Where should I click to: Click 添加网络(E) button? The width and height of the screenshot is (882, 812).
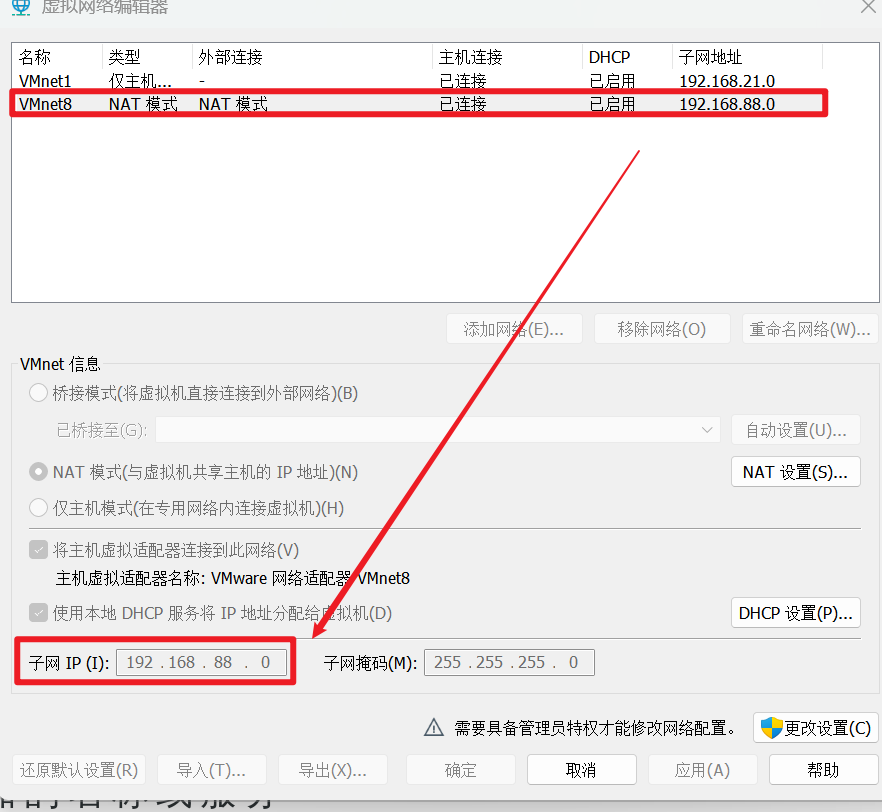pos(514,329)
